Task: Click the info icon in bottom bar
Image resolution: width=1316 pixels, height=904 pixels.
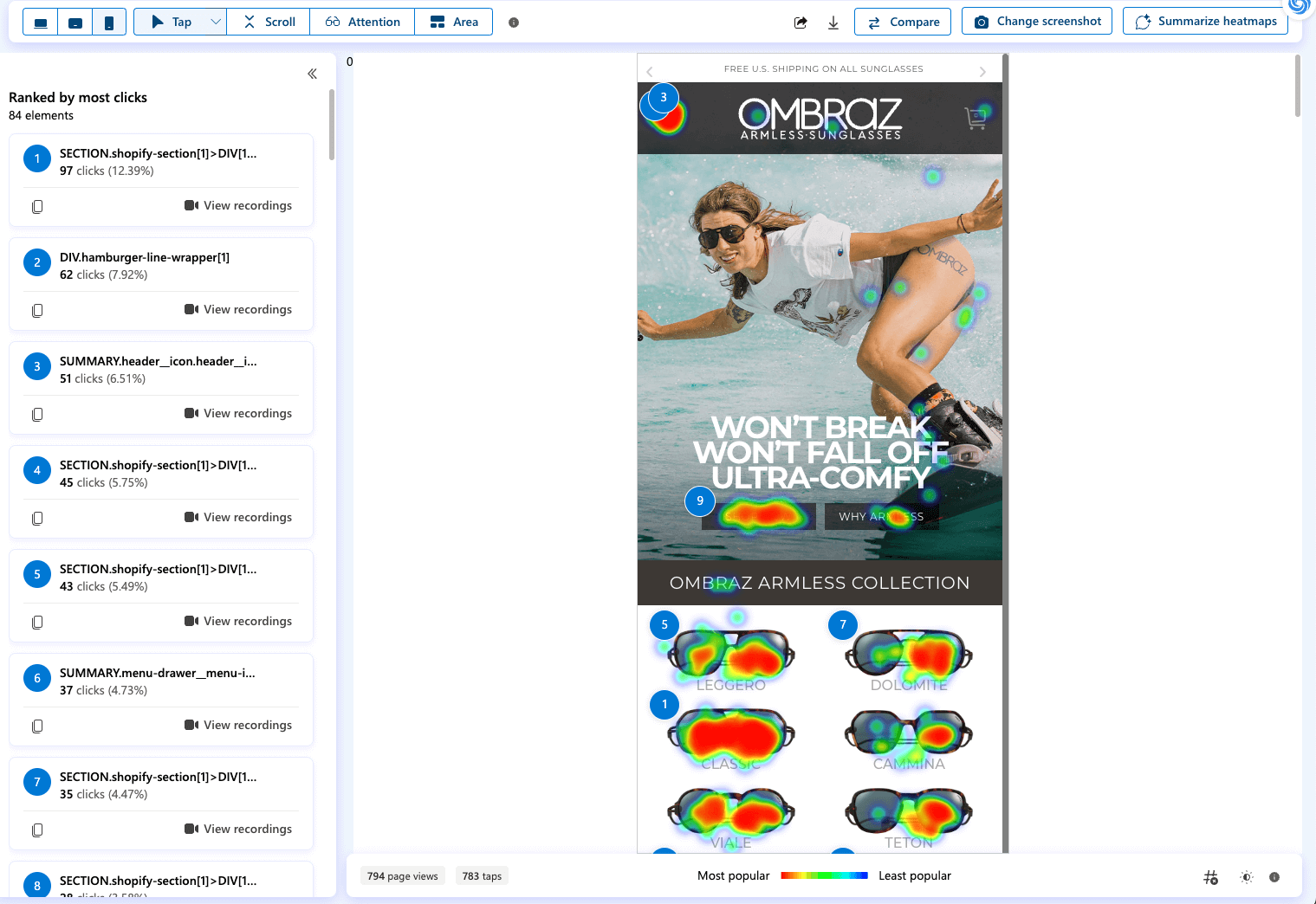Action: [x=1274, y=877]
